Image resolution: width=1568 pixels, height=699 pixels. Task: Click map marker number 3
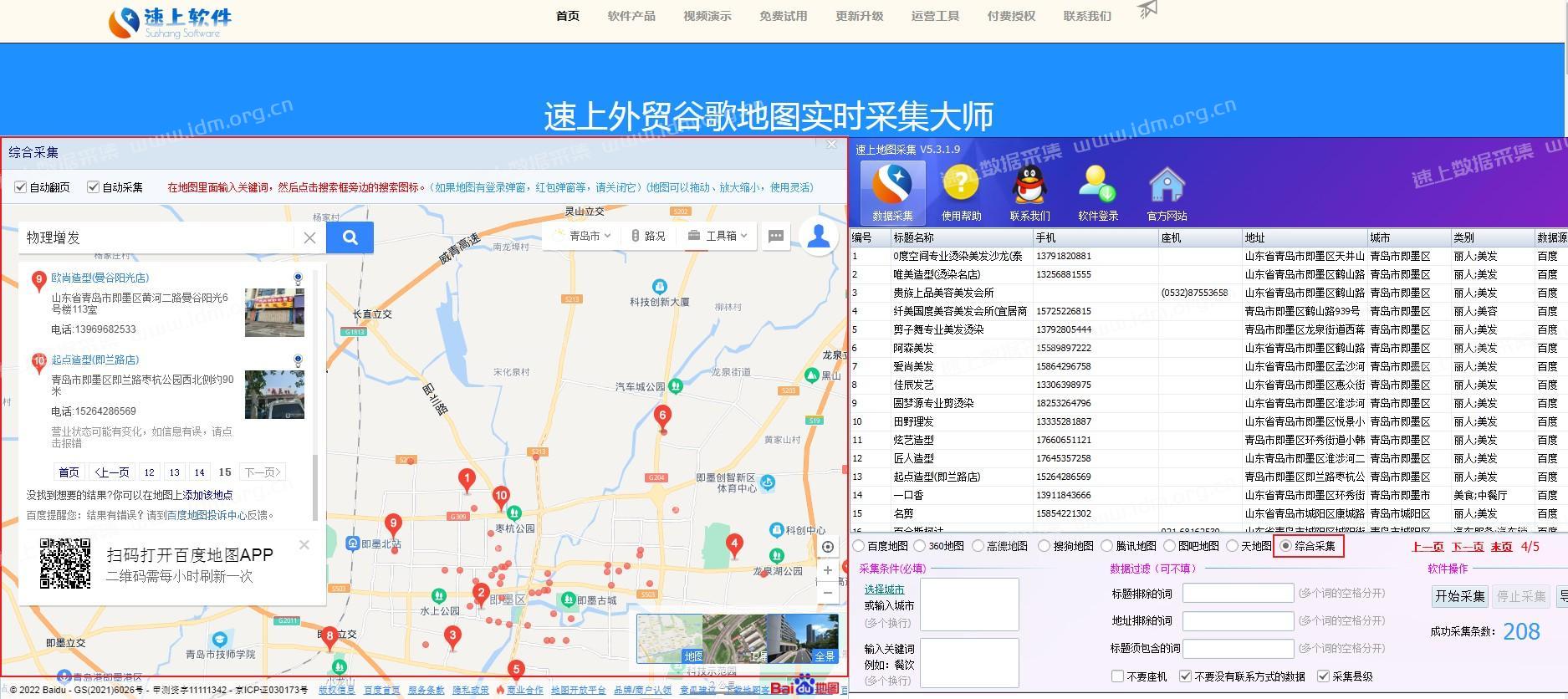point(452,637)
